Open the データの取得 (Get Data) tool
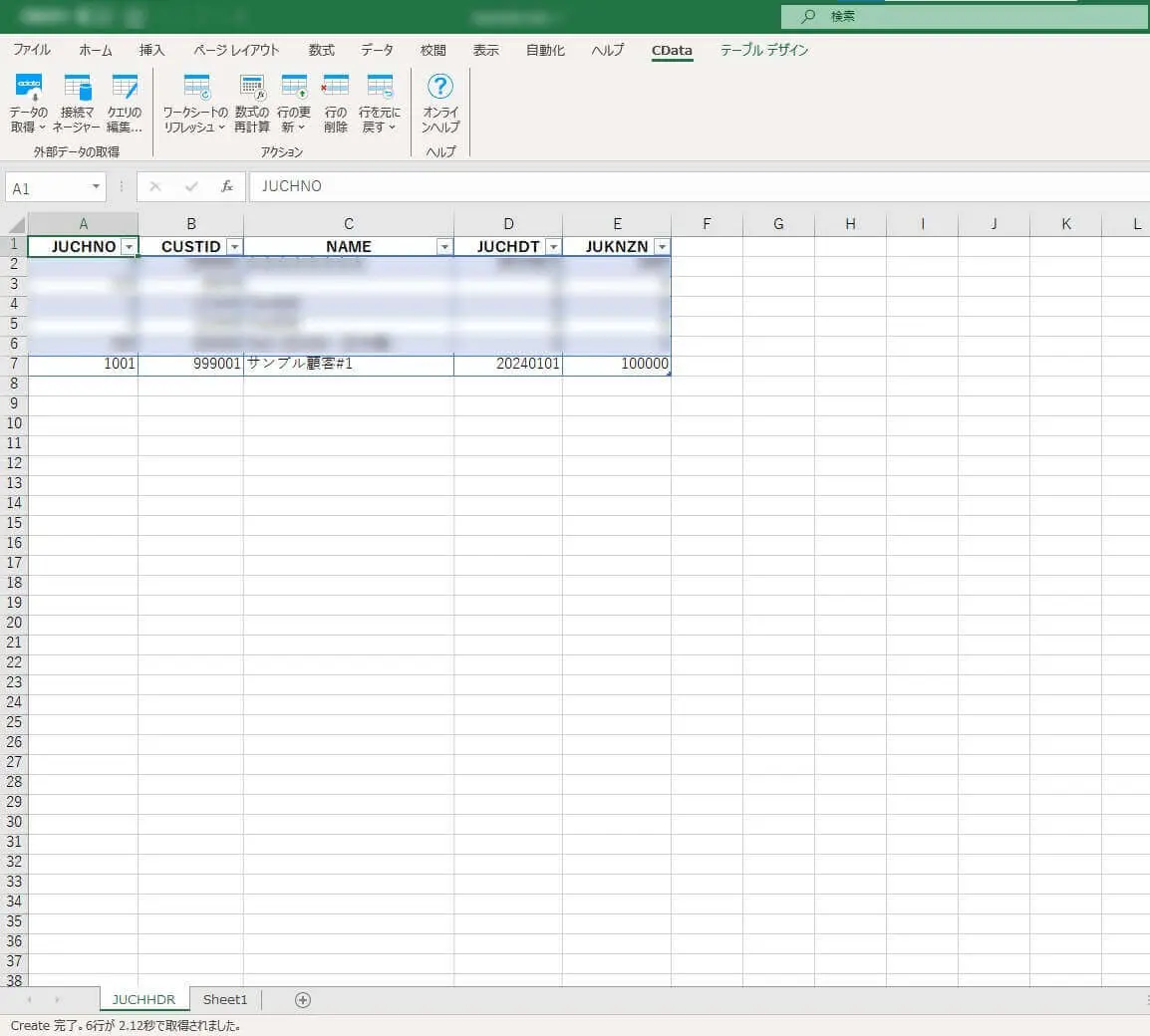The image size is (1150, 1036). coord(29,103)
